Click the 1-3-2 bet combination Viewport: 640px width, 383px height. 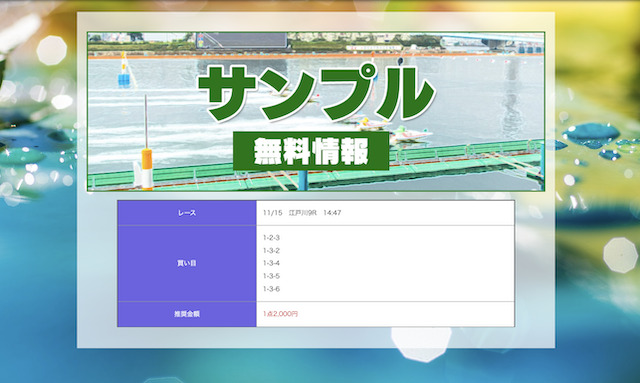coord(271,250)
